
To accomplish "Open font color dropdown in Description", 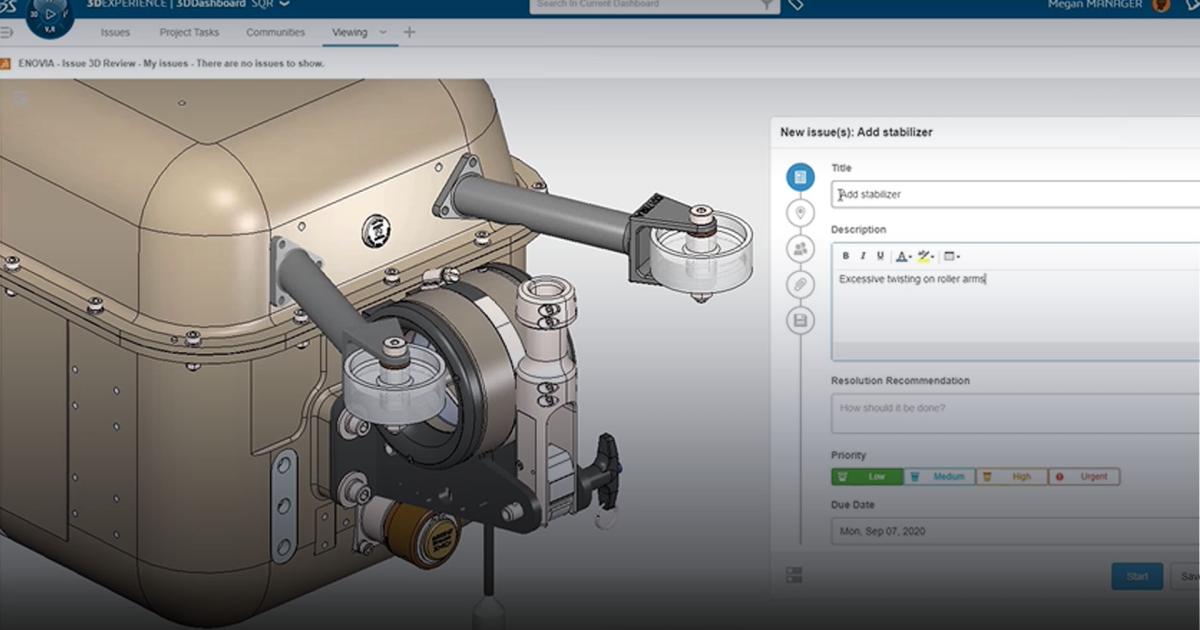I will [903, 256].
